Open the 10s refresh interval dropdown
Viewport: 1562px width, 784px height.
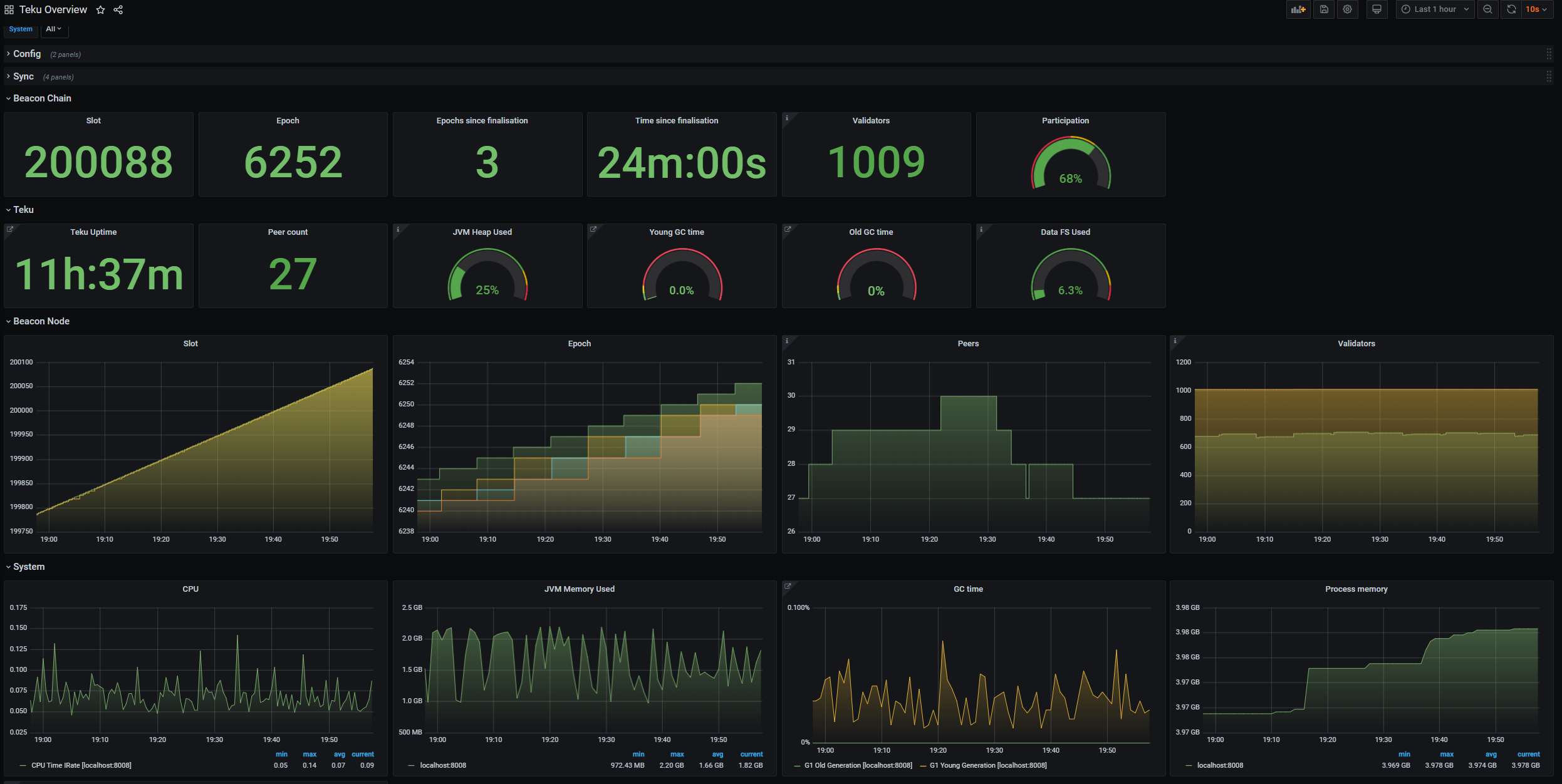click(1536, 9)
